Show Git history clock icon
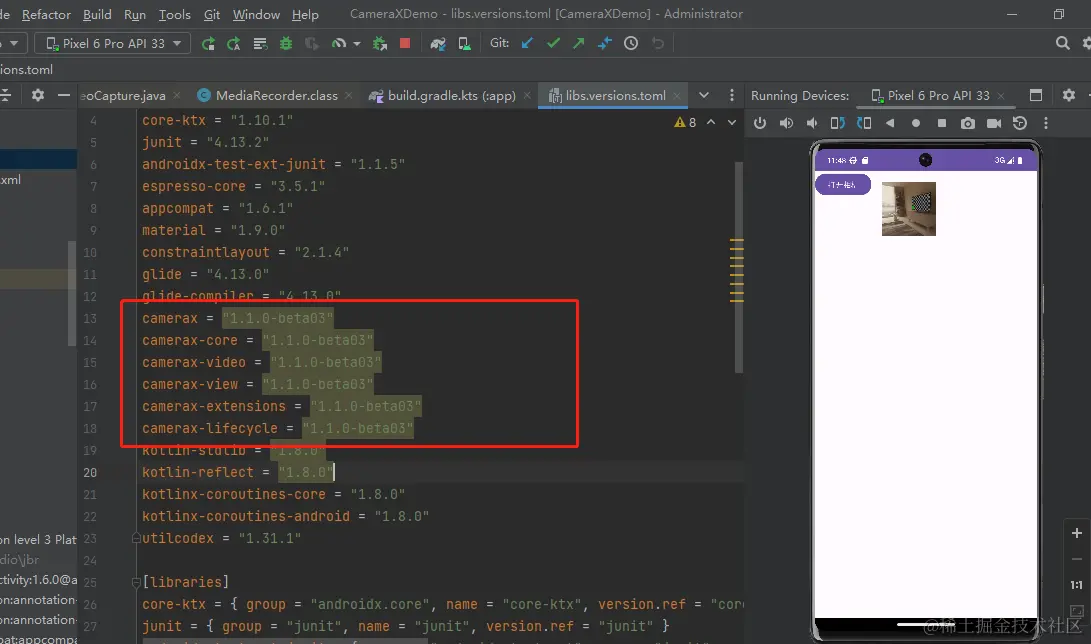The height and width of the screenshot is (644, 1091). pyautogui.click(x=631, y=43)
